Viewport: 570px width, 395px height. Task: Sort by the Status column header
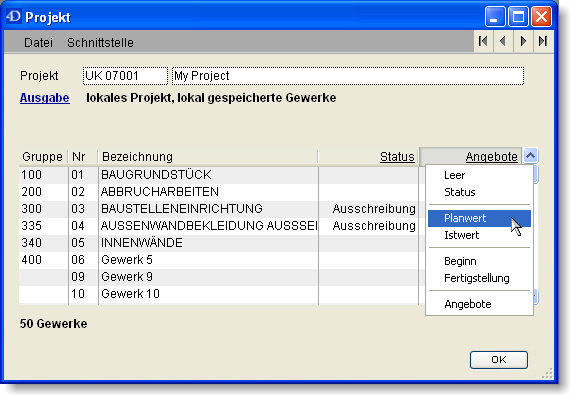tap(397, 157)
